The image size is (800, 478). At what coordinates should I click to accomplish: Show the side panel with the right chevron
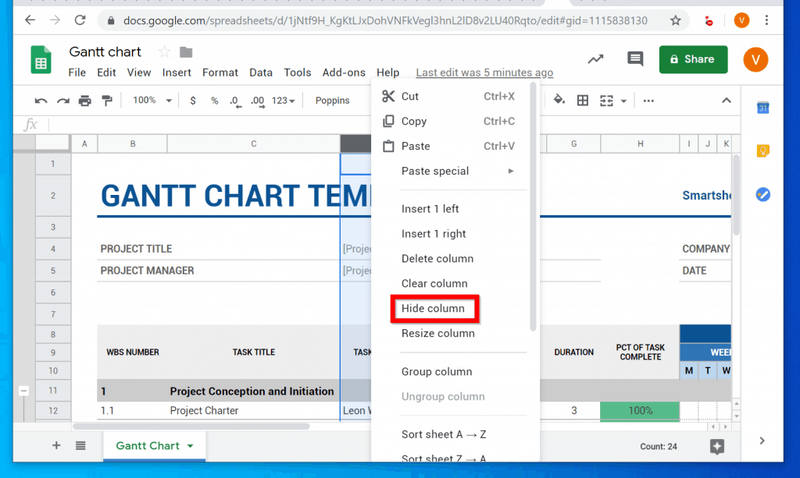[762, 441]
